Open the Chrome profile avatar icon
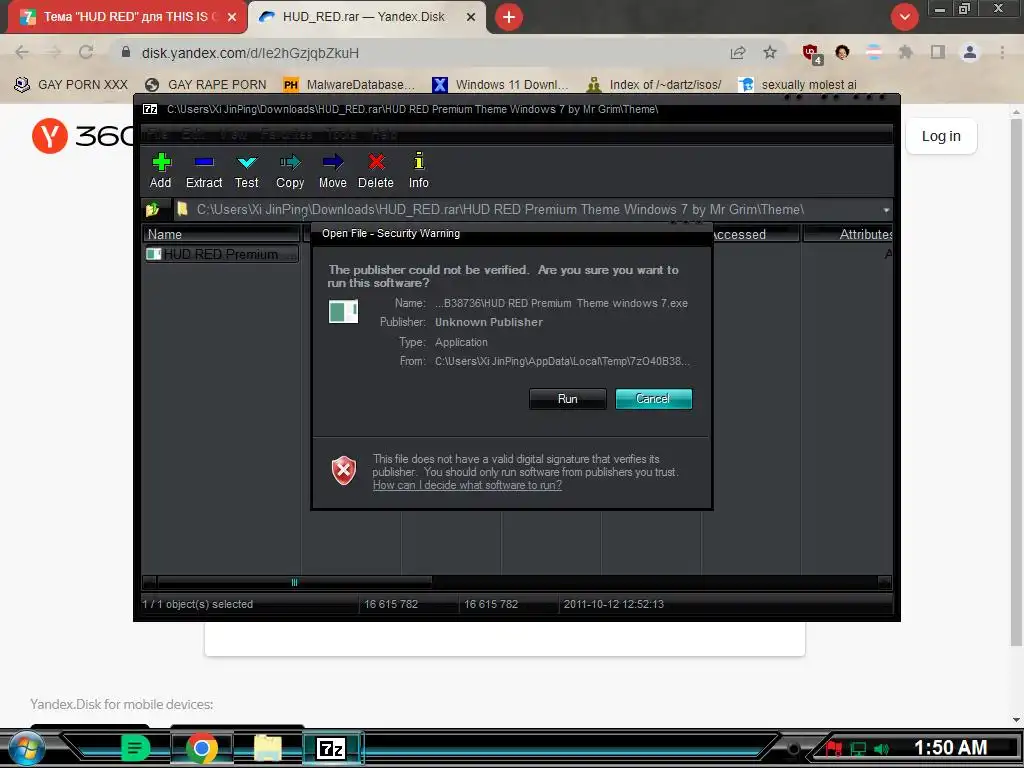This screenshot has width=1024, height=768. 970,52
